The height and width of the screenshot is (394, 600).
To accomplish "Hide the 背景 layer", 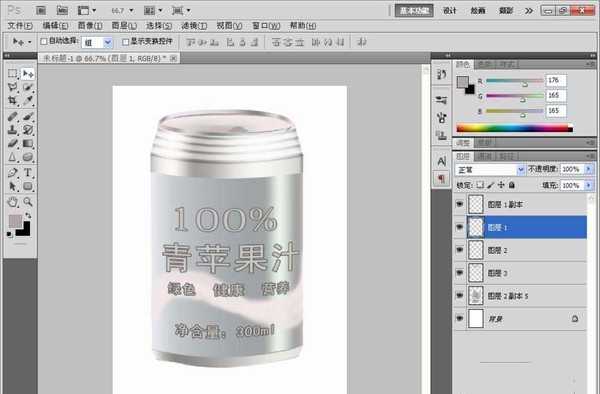I will (460, 319).
